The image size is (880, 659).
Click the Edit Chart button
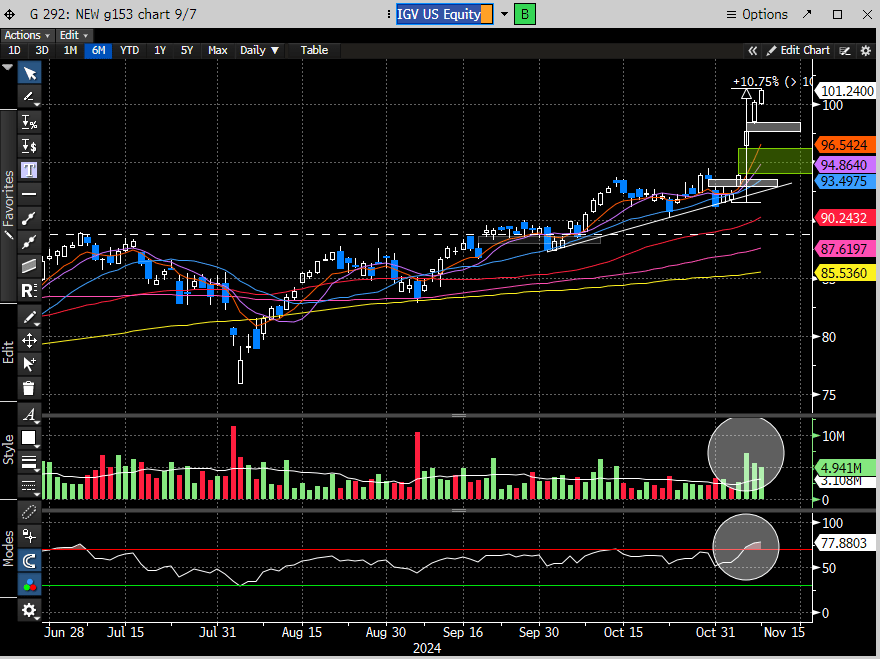point(798,51)
